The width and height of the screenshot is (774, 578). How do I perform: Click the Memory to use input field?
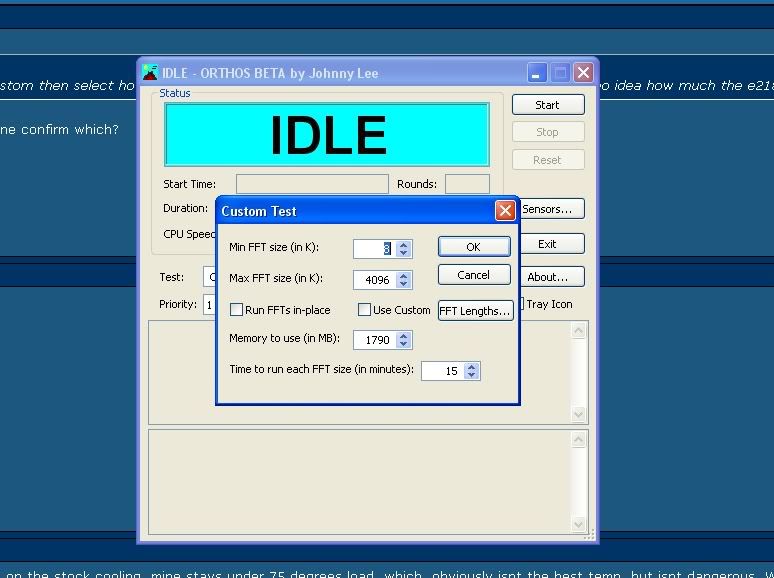(x=373, y=340)
